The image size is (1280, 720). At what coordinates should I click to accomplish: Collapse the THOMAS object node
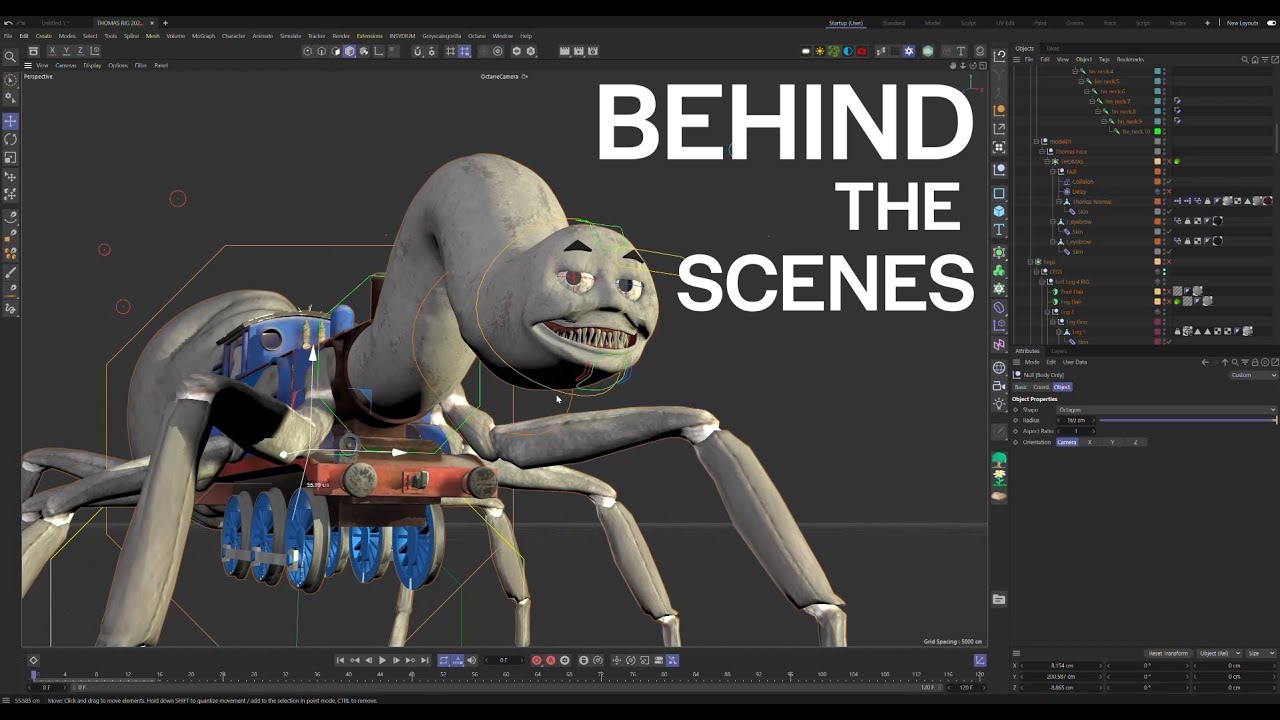(1047, 162)
